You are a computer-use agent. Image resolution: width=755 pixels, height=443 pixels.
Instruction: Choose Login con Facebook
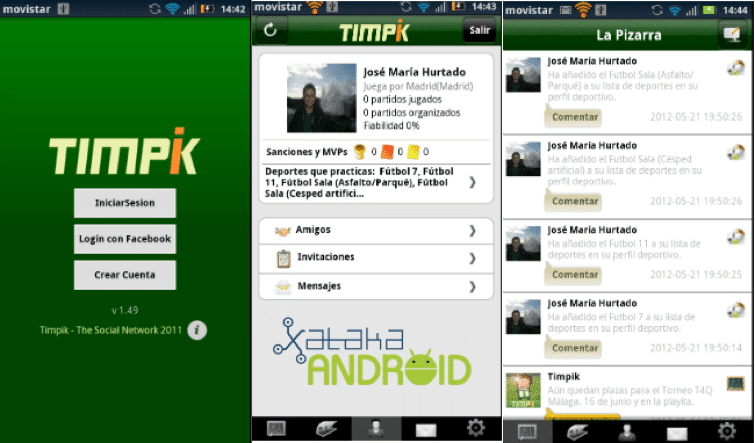125,239
